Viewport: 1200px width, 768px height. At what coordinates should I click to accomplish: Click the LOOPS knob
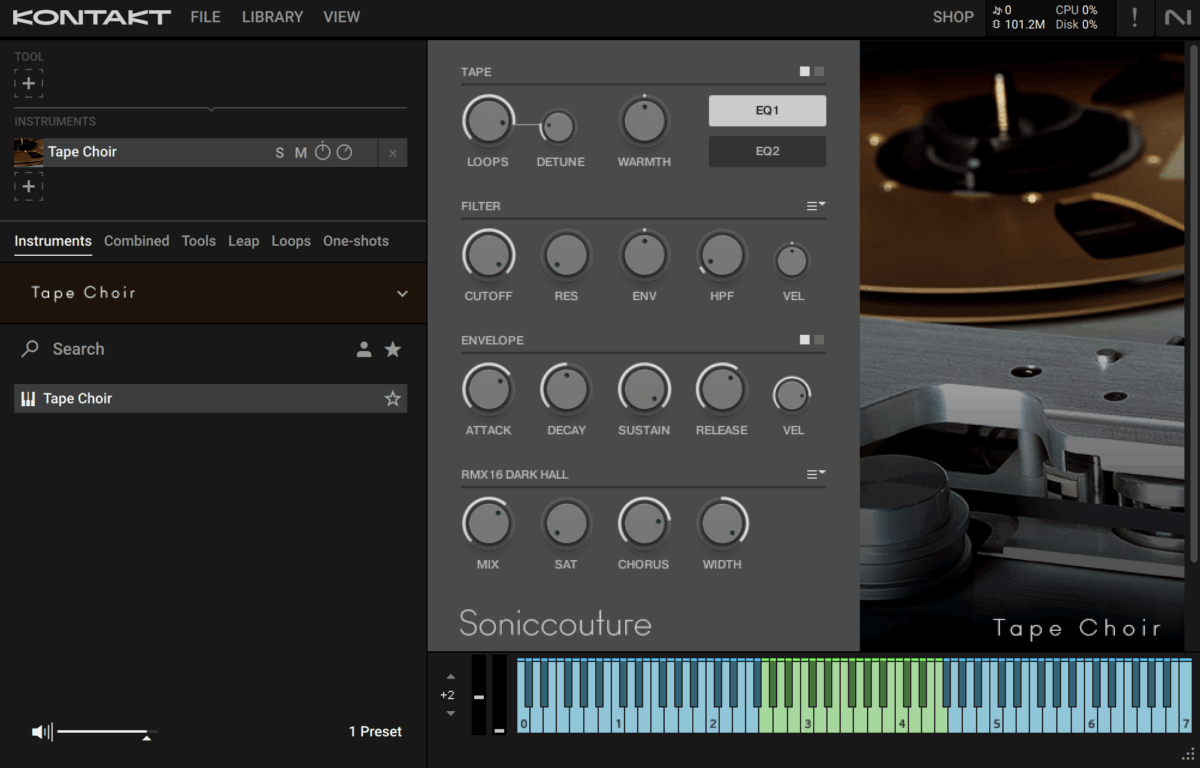[488, 122]
